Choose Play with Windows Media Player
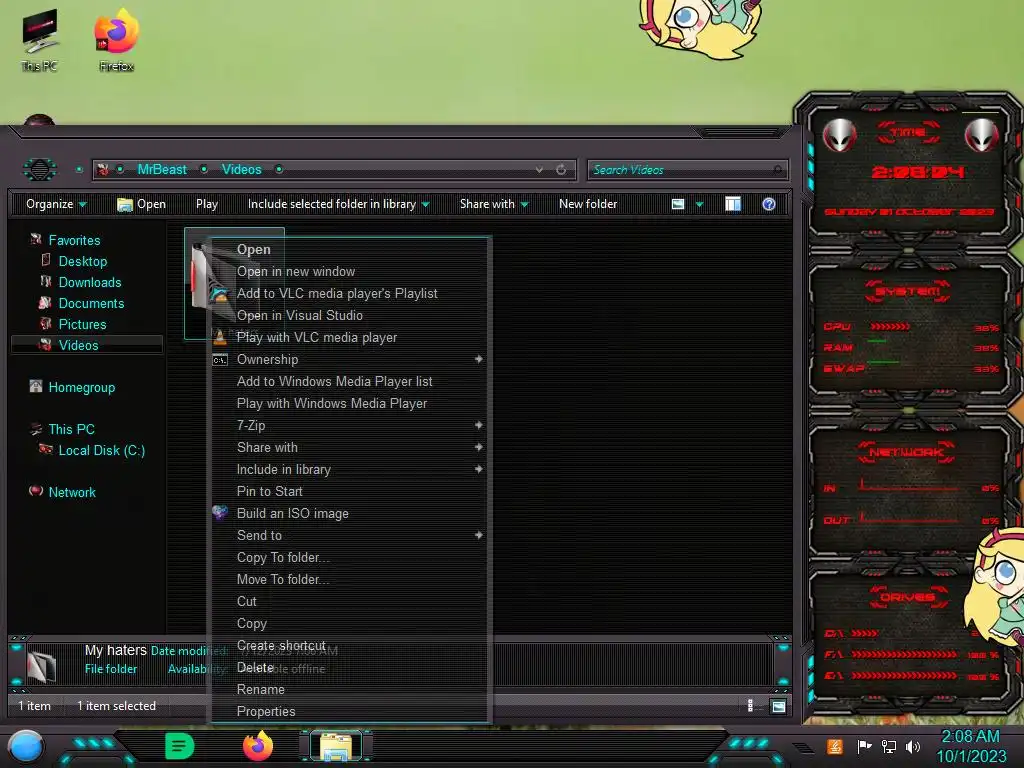Viewport: 1024px width, 768px height. click(349, 403)
